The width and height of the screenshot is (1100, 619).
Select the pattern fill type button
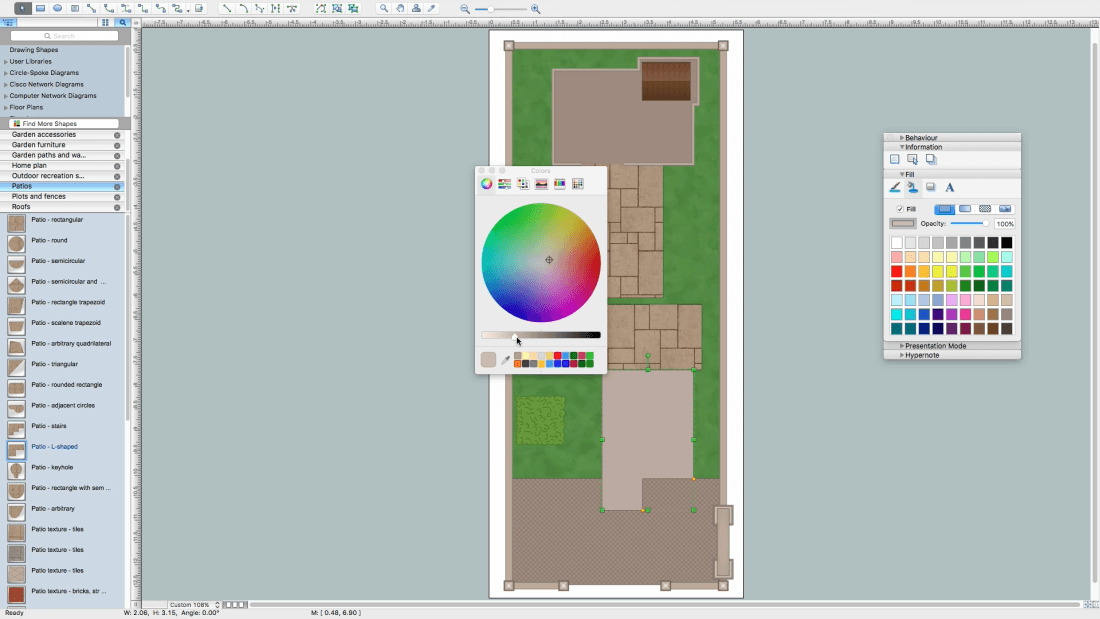coord(985,209)
